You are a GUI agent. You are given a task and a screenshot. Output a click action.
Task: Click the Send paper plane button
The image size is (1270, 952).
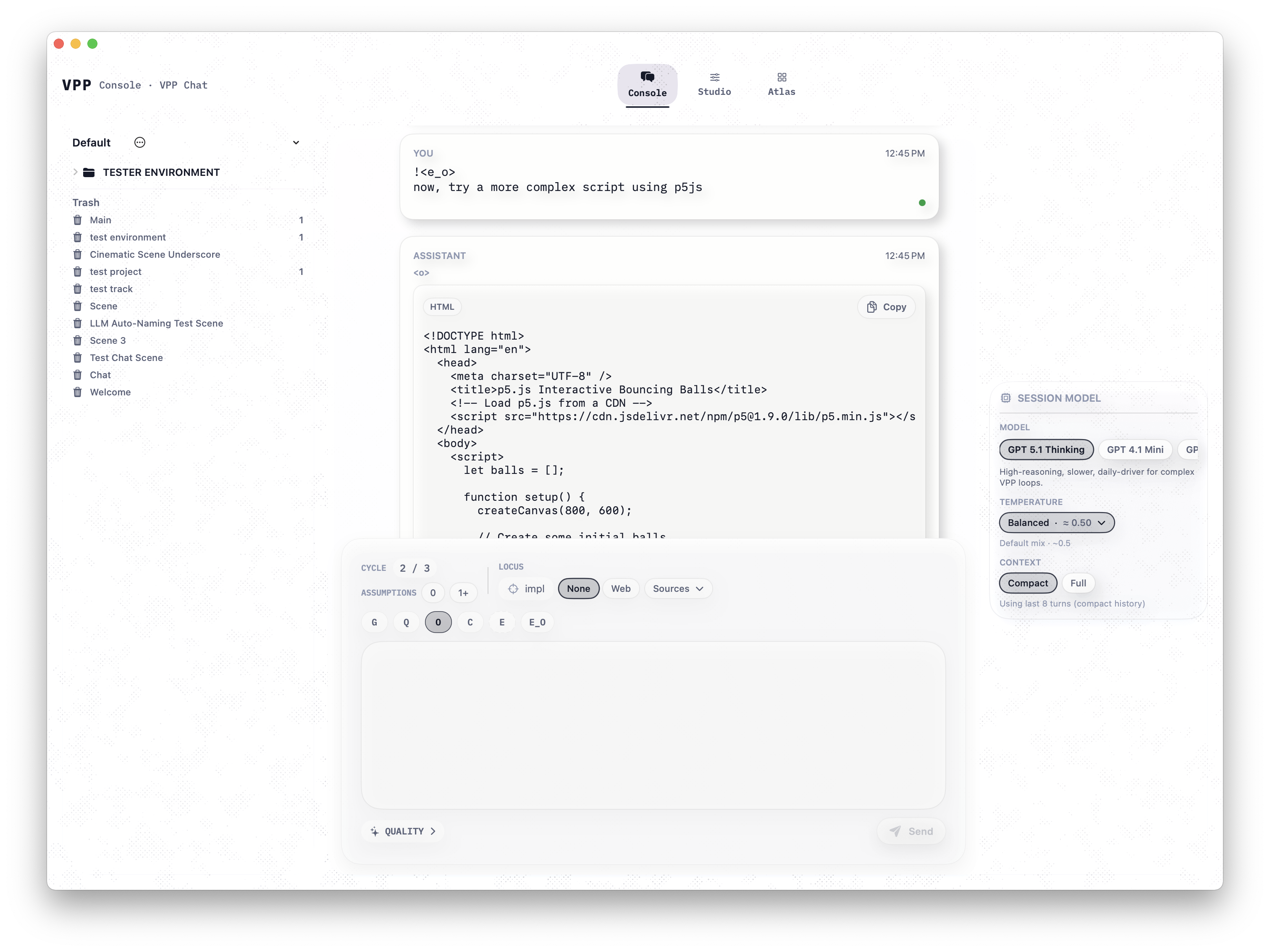pos(911,831)
